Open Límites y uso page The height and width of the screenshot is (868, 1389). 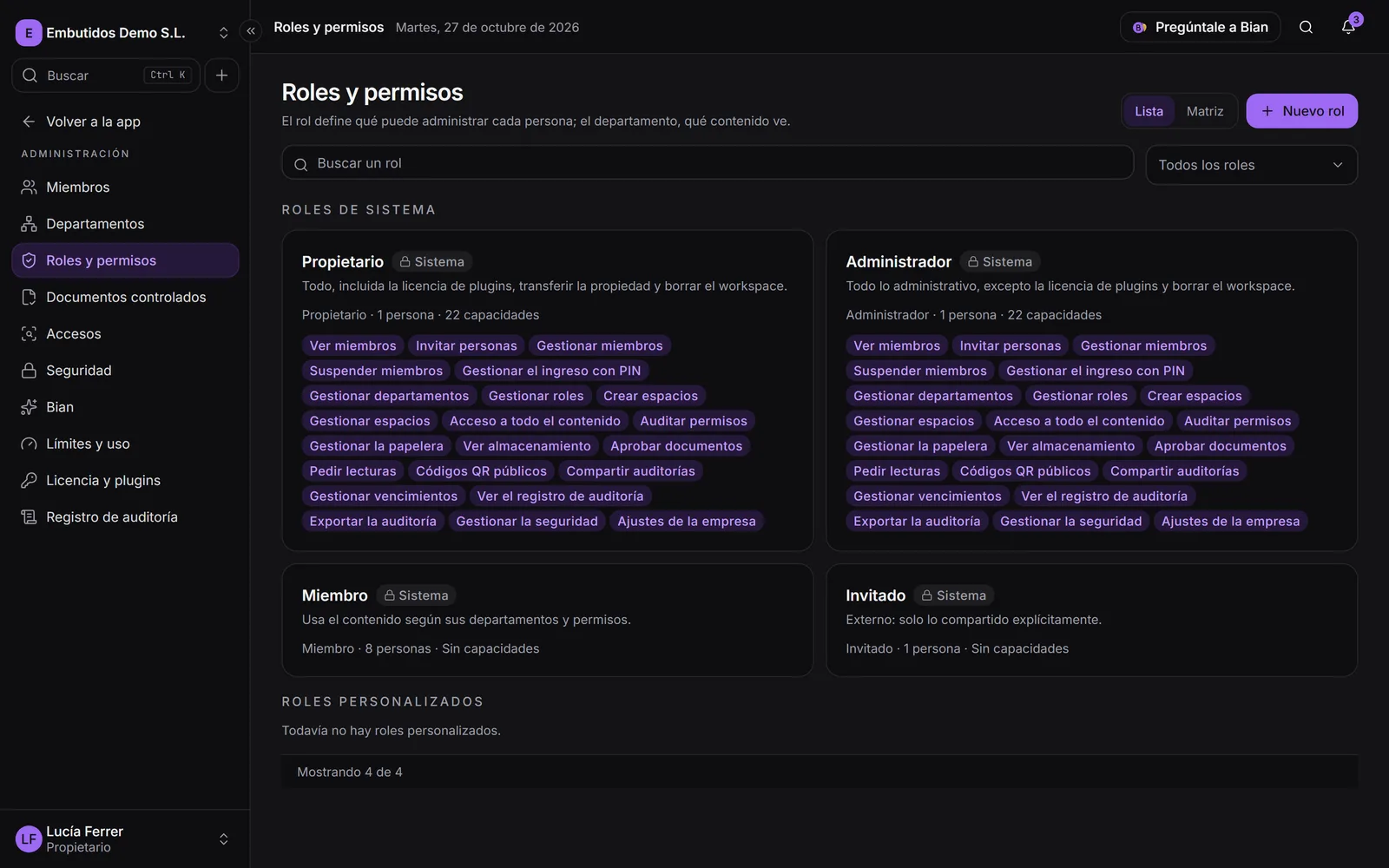click(125, 444)
